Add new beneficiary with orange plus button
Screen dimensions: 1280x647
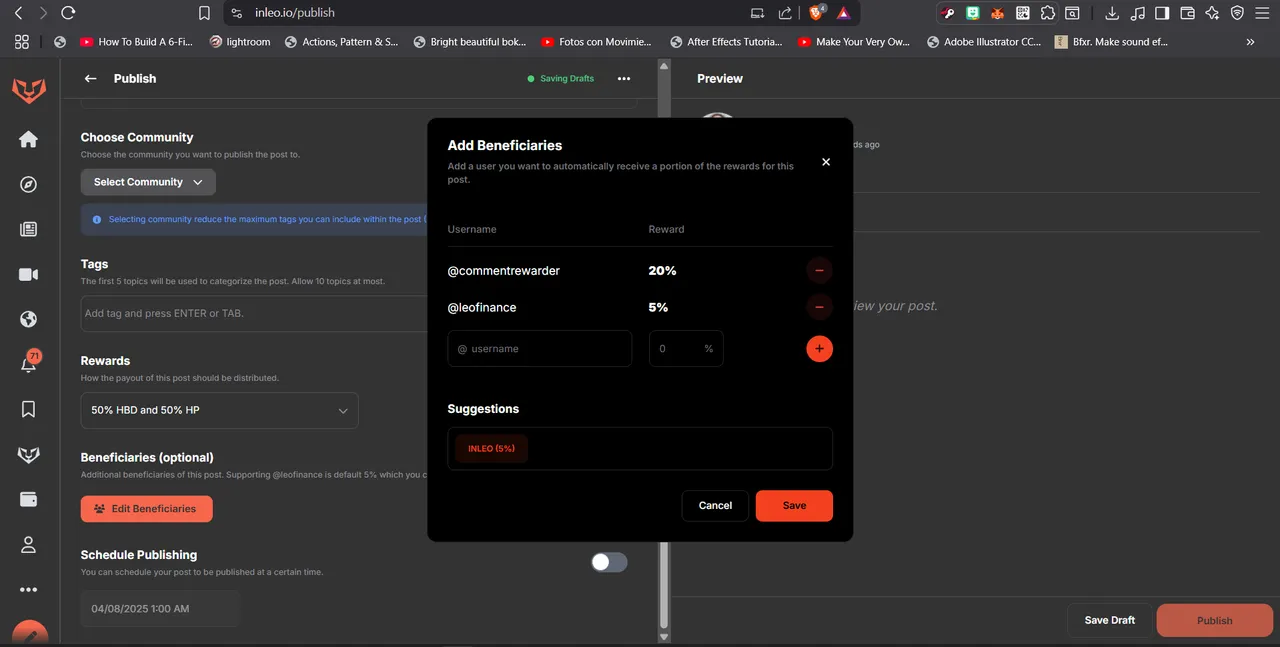(819, 349)
